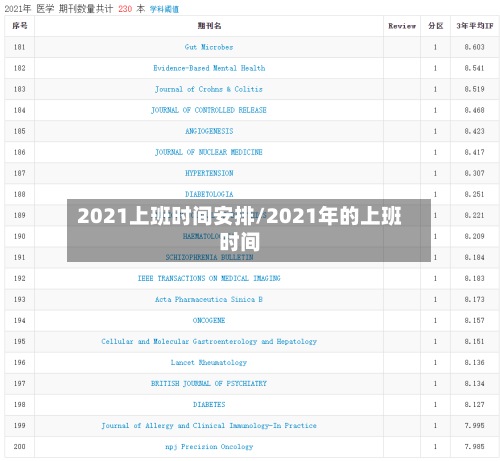Open npj Precision Oncology link
This screenshot has height=461, width=500.
tap(209, 446)
